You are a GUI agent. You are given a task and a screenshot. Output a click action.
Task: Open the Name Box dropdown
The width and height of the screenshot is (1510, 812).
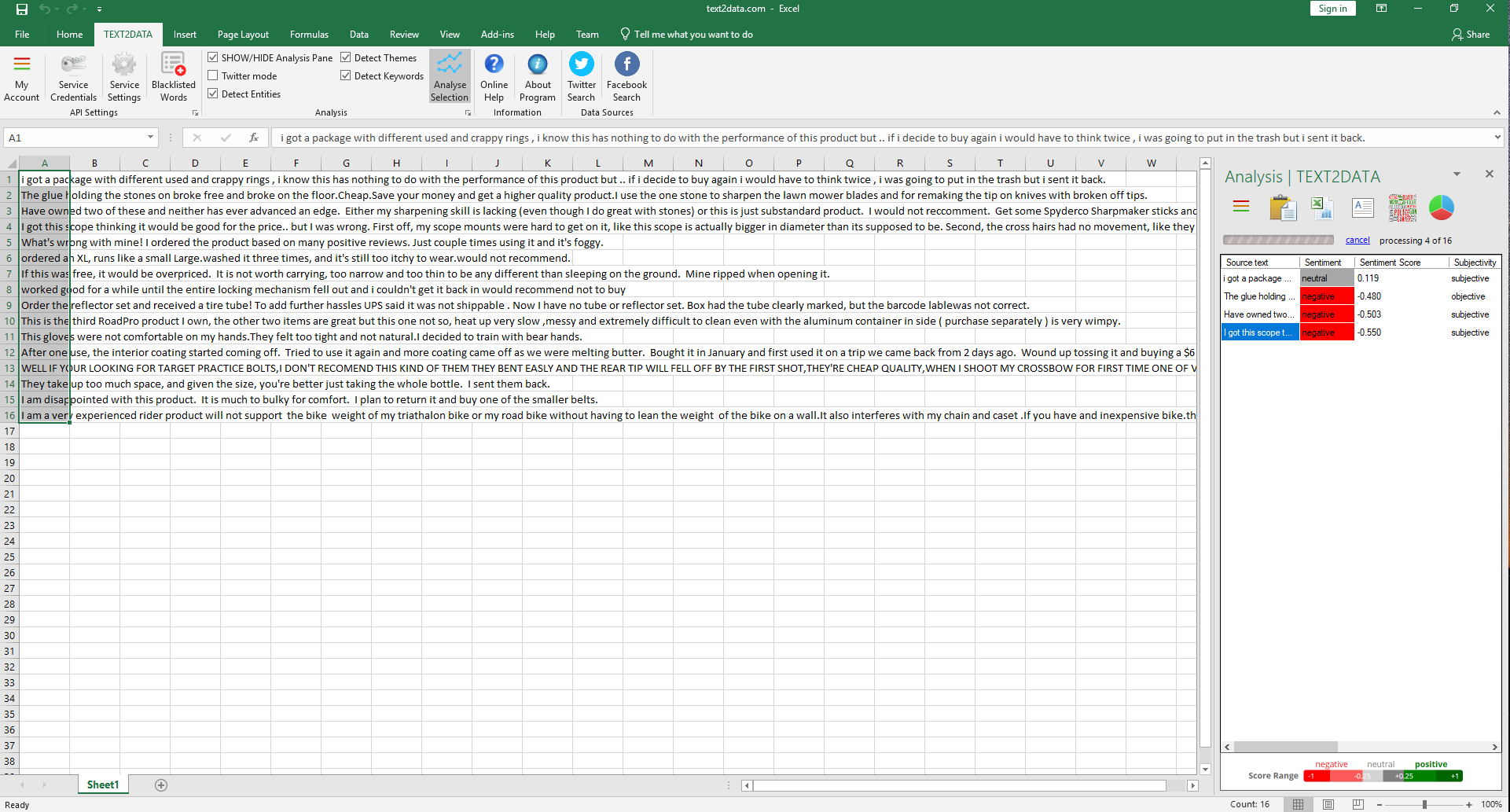150,138
